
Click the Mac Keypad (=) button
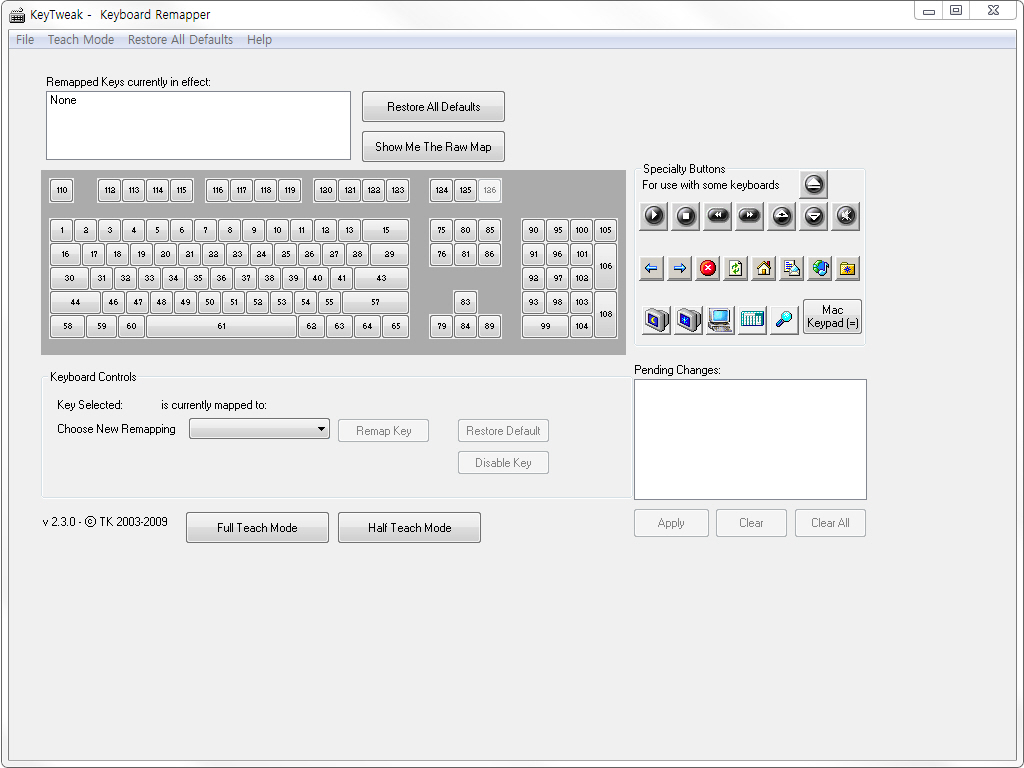point(832,317)
